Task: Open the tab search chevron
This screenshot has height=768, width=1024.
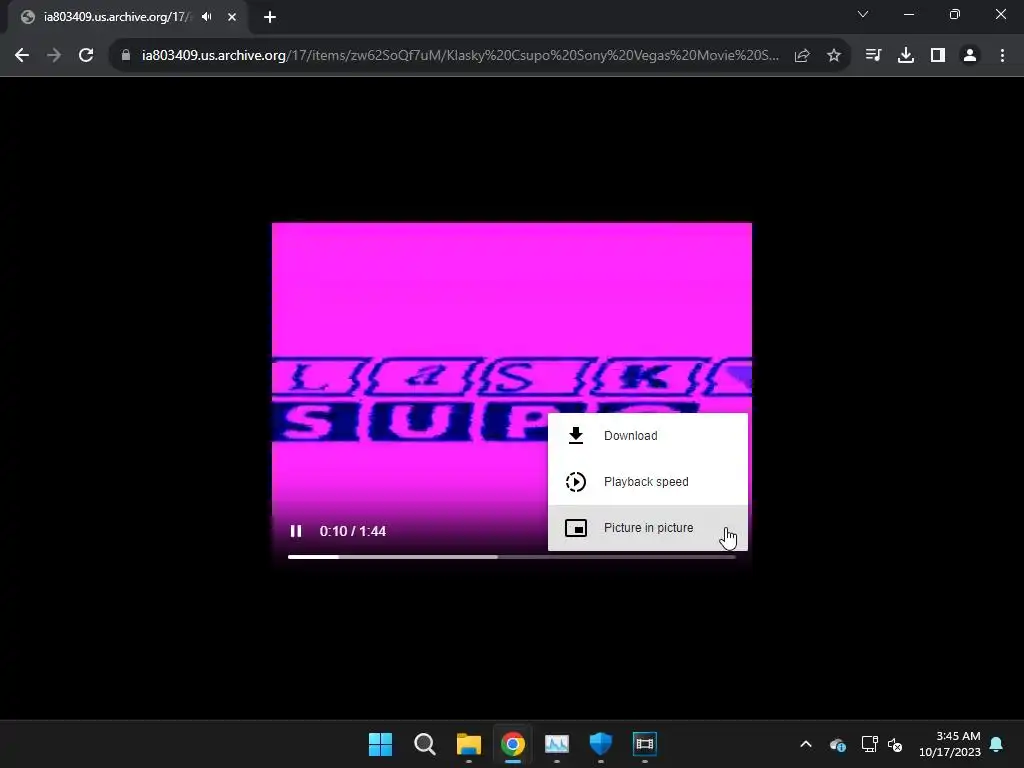Action: coord(863,14)
